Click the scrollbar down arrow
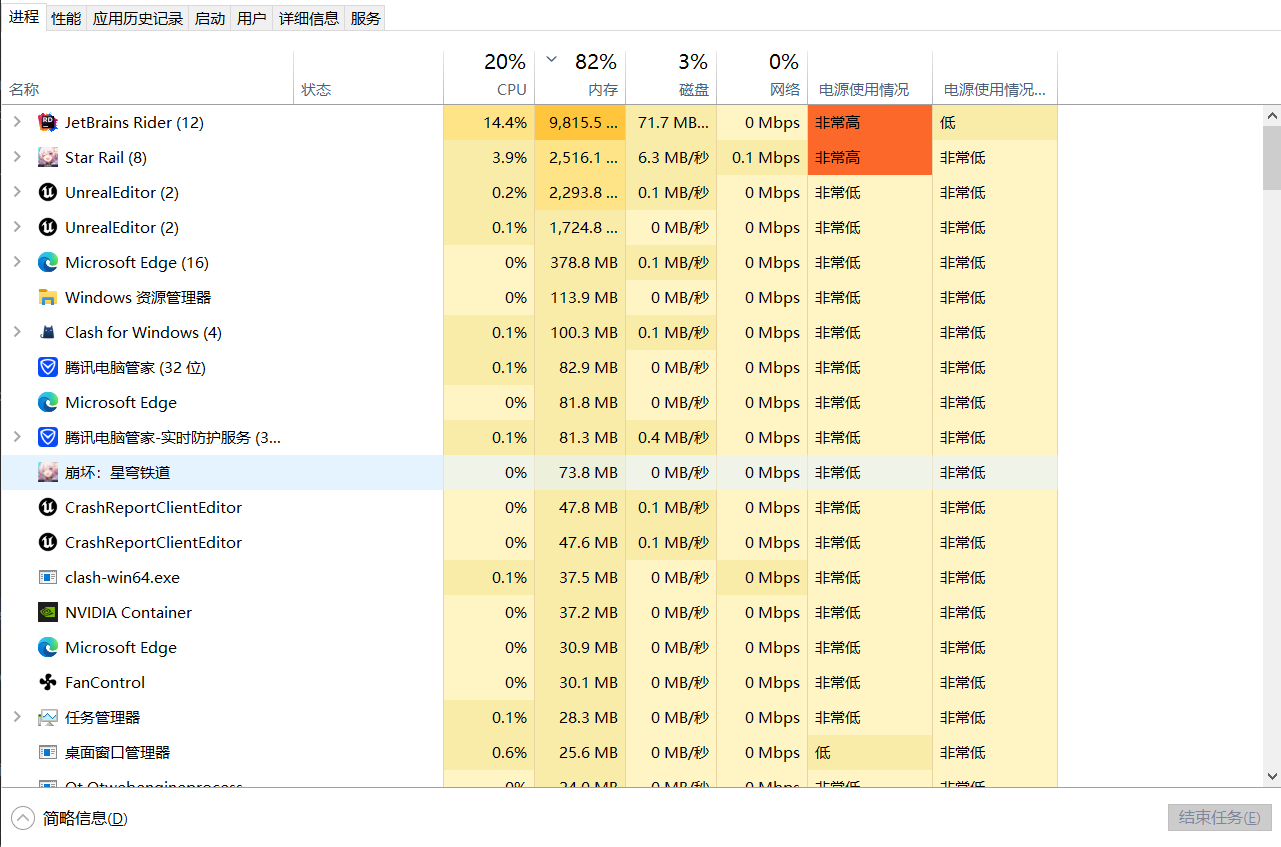 pyautogui.click(x=1272, y=776)
